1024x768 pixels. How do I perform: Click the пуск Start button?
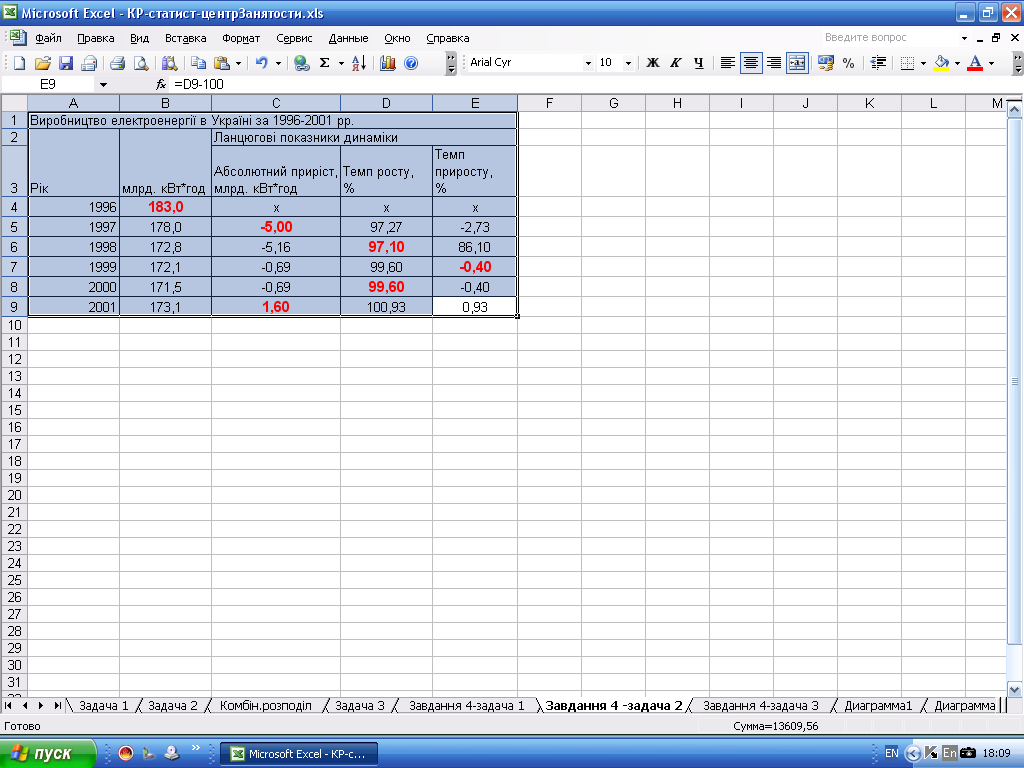pos(47,754)
